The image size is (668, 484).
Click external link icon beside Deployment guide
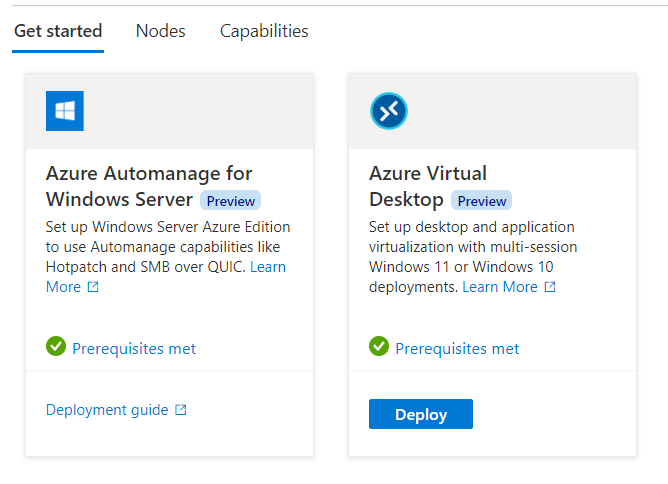(x=181, y=410)
